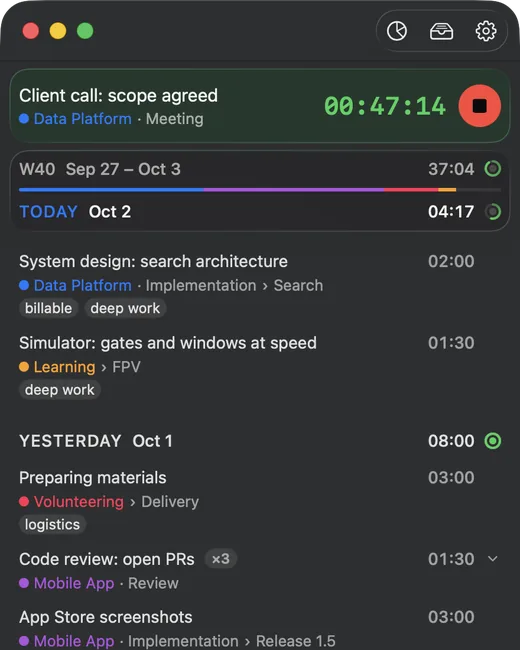Click Mobile App project under Code review
The width and height of the screenshot is (520, 650).
coord(74,583)
